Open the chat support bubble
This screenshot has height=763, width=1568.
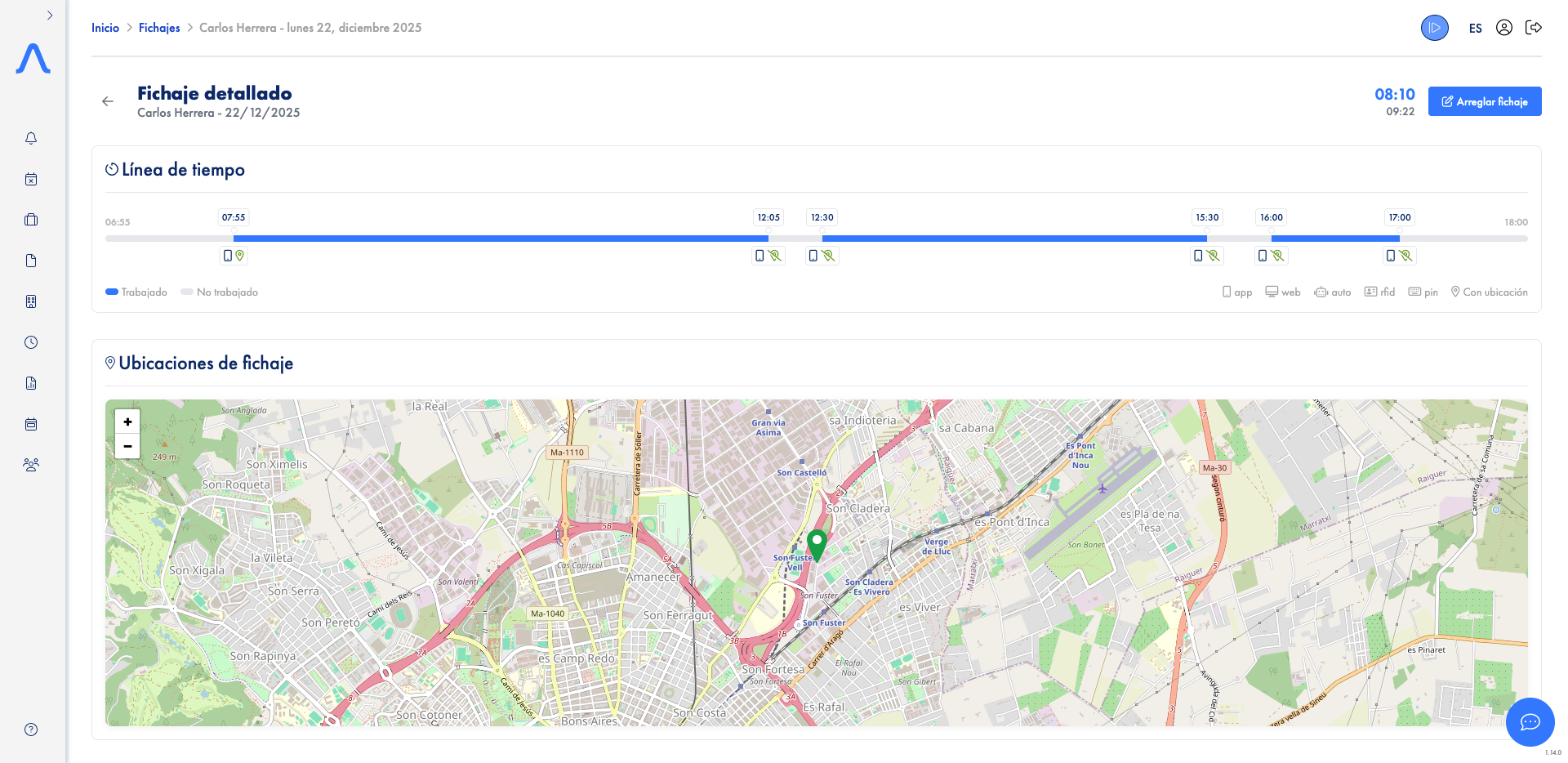pyautogui.click(x=1530, y=722)
